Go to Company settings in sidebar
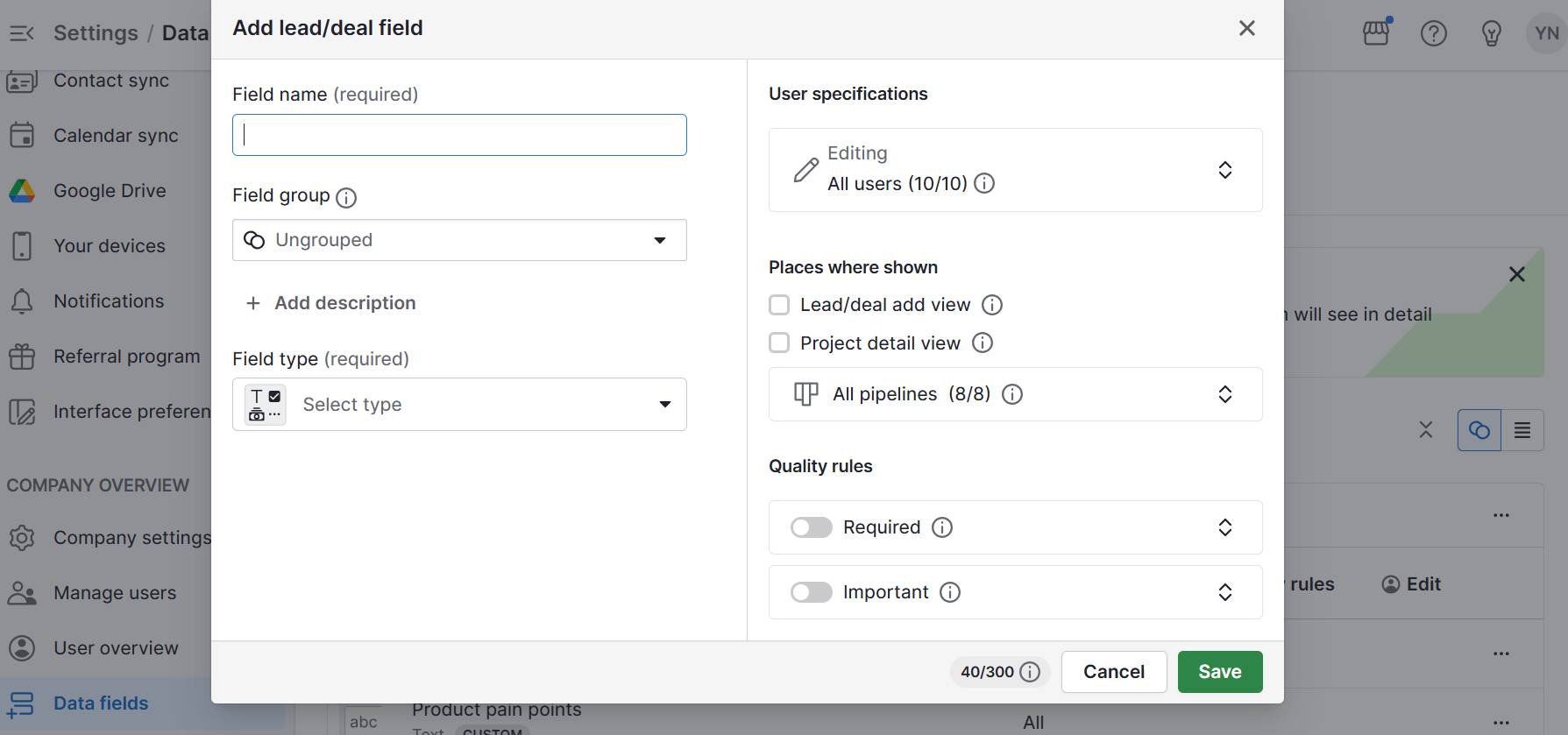This screenshot has width=1568, height=735. coord(131,538)
